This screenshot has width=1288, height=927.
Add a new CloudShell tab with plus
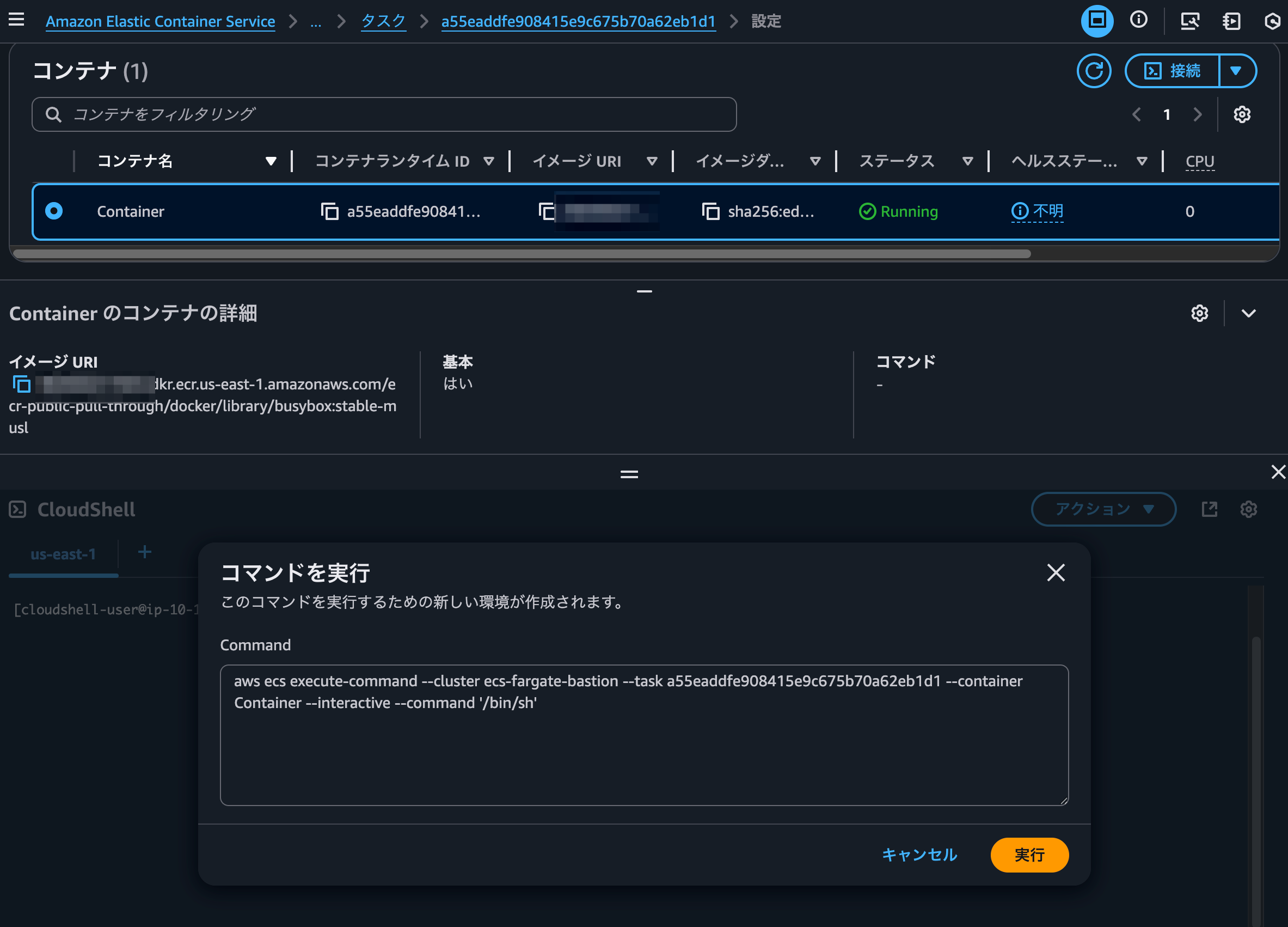coord(145,552)
